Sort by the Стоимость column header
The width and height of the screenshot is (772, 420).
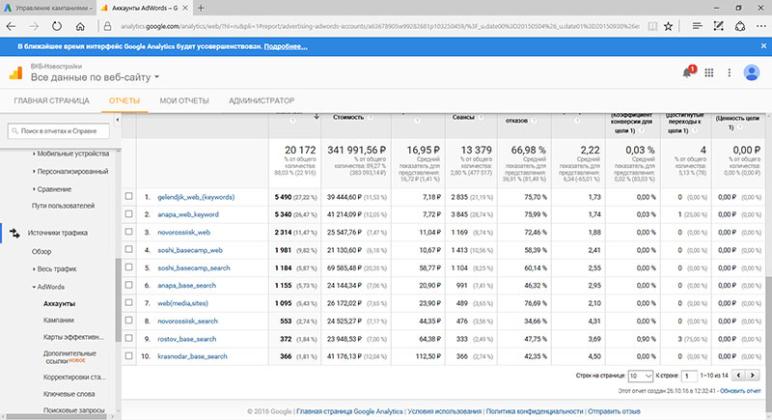tap(348, 117)
